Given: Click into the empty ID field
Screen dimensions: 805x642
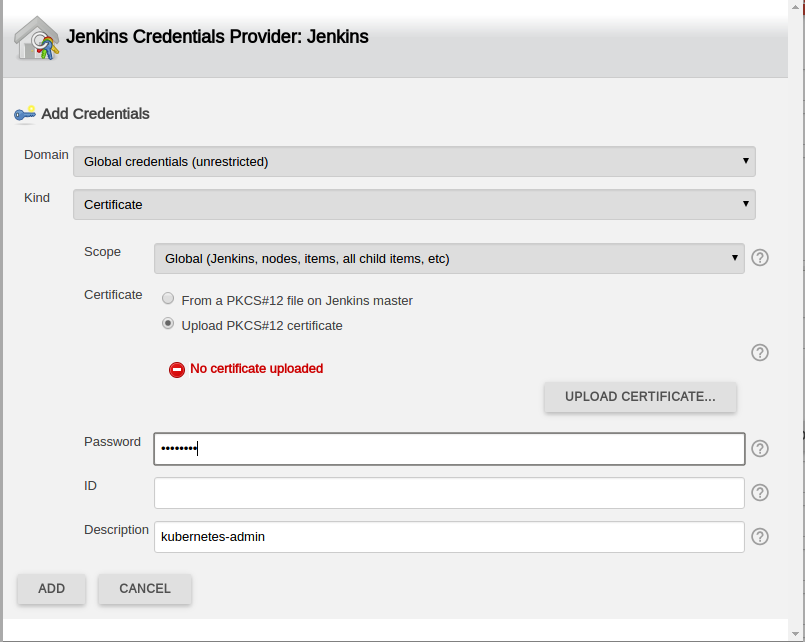Looking at the screenshot, I should click(x=449, y=493).
